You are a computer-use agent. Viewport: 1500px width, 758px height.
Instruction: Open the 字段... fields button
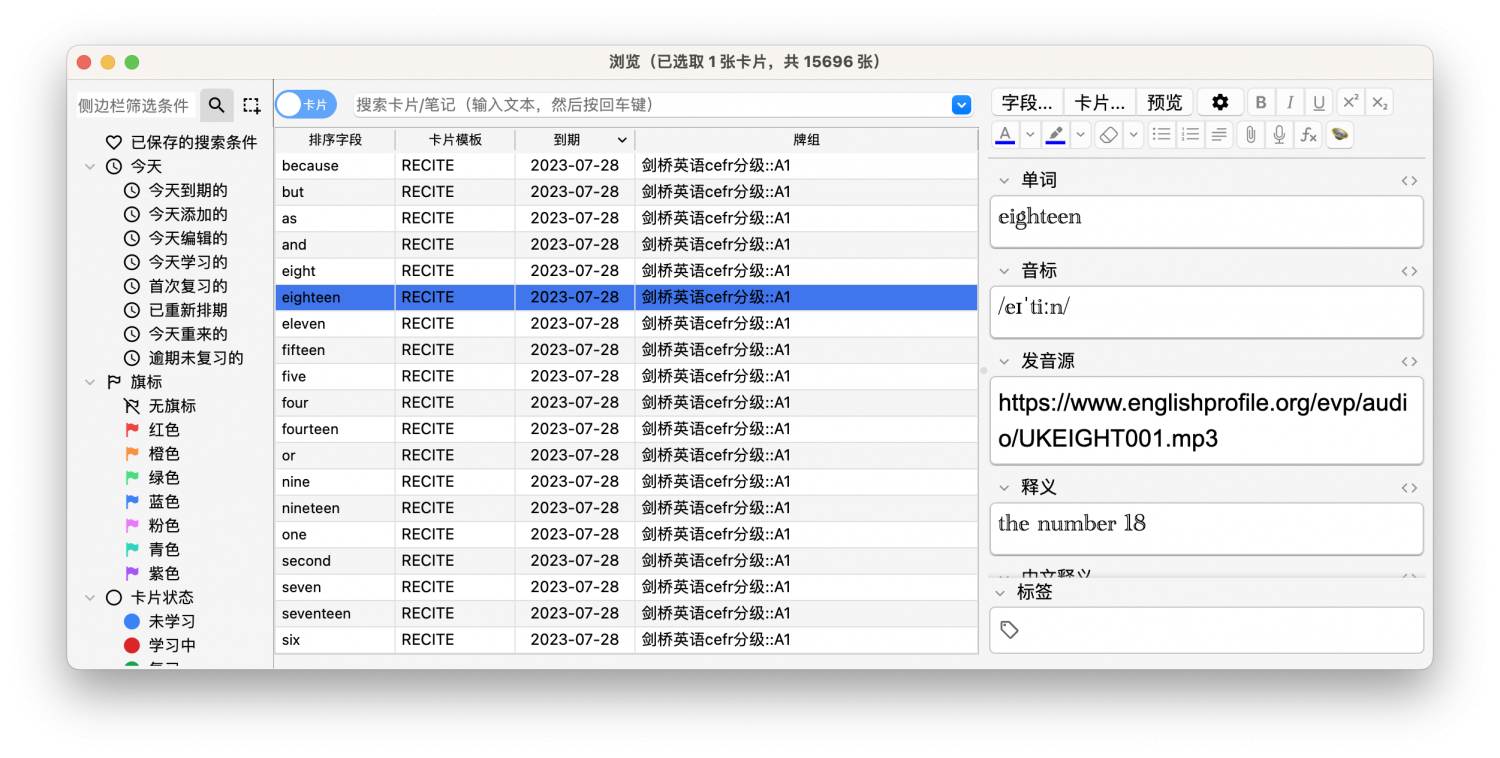coord(1027,102)
